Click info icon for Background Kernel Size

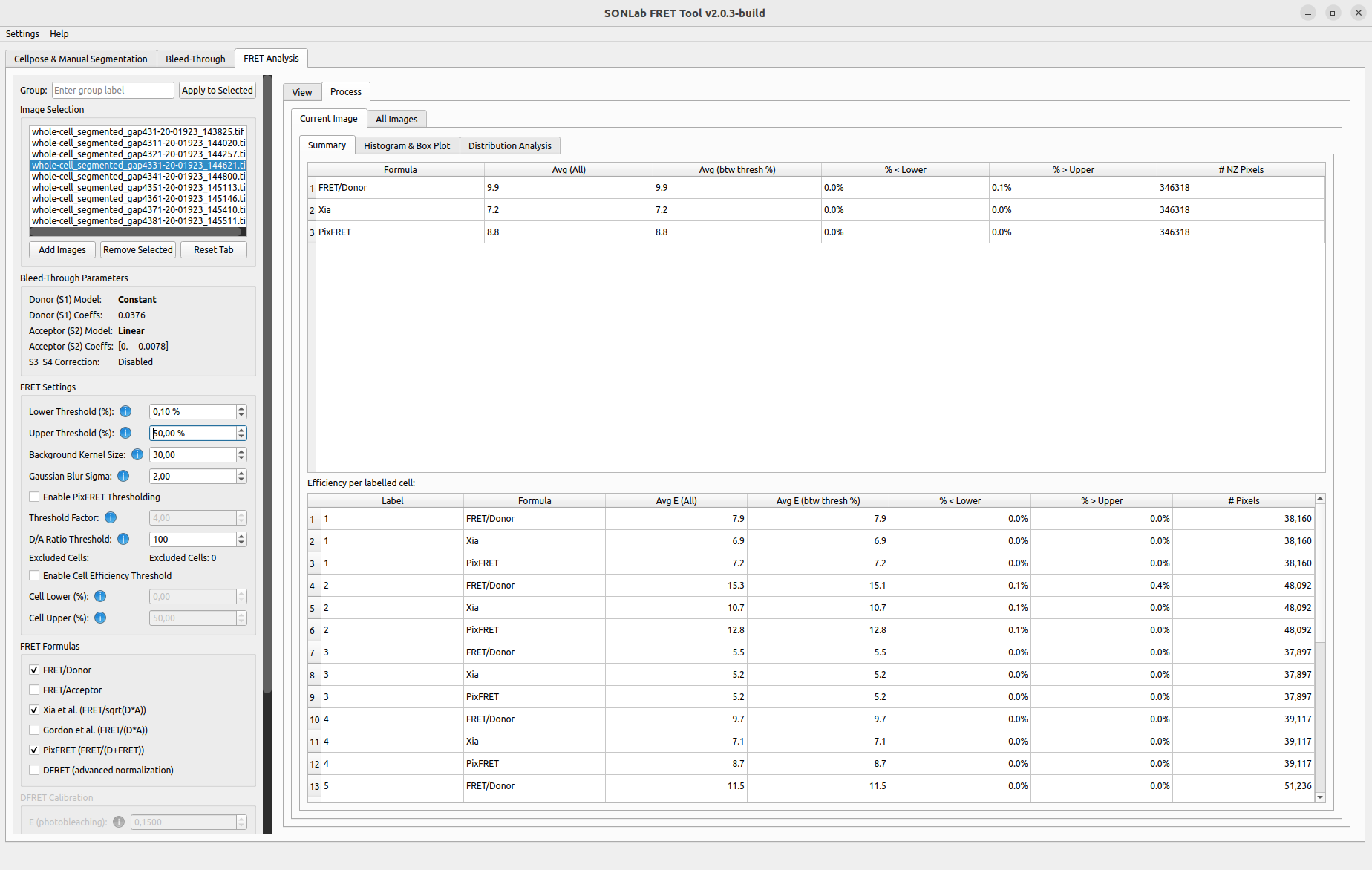coord(137,454)
